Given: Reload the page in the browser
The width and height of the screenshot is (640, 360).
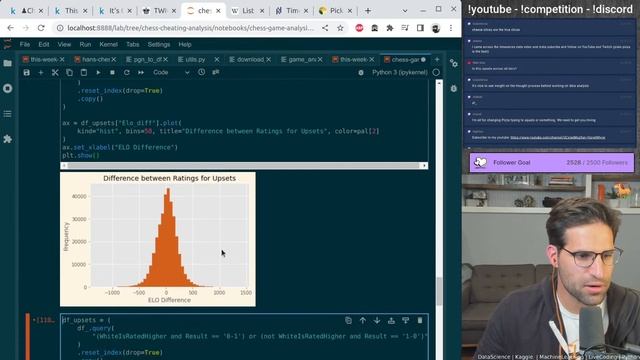Looking at the screenshot, I should pos(41,28).
